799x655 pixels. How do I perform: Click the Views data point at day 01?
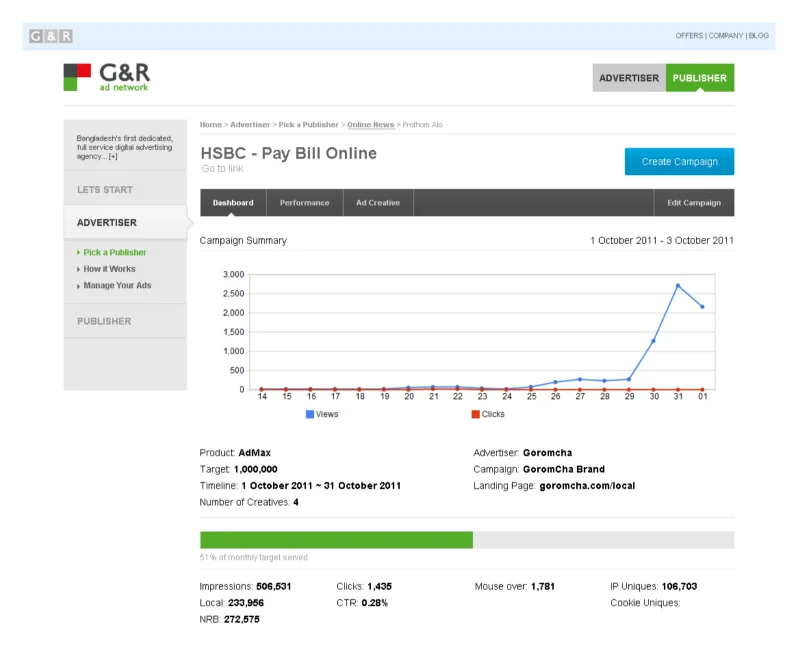tap(702, 307)
